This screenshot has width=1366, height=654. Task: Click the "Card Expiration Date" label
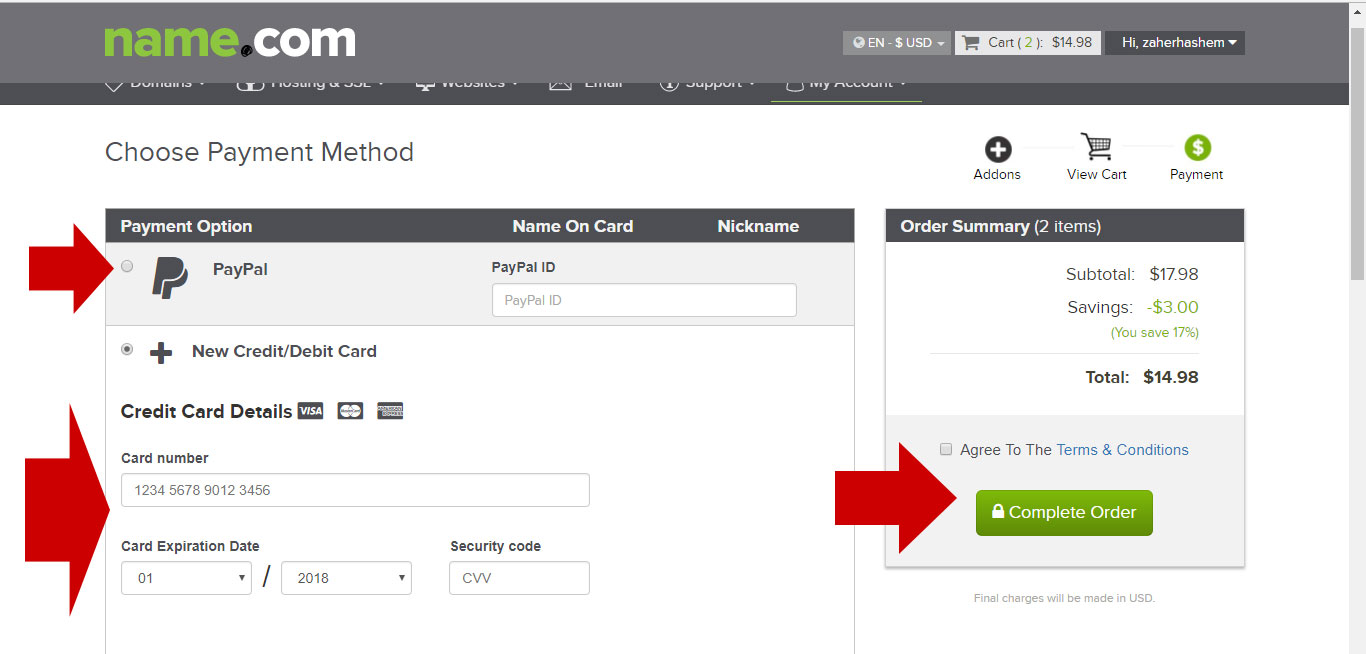point(190,546)
